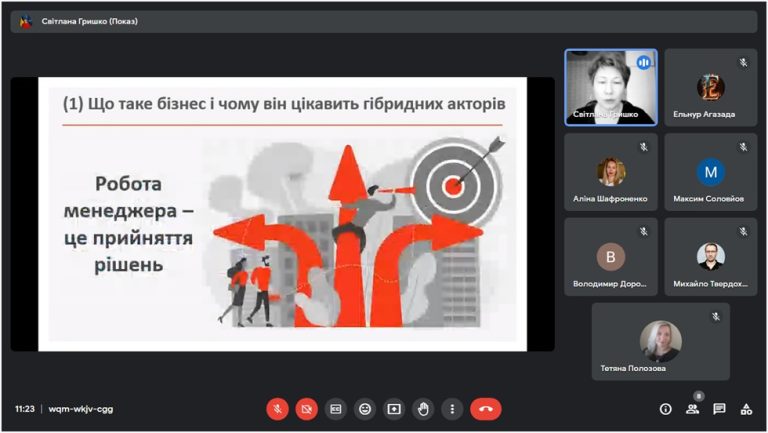768x433 pixels.
Task: Select Світлана Гришко video tile
Action: [x=611, y=88]
